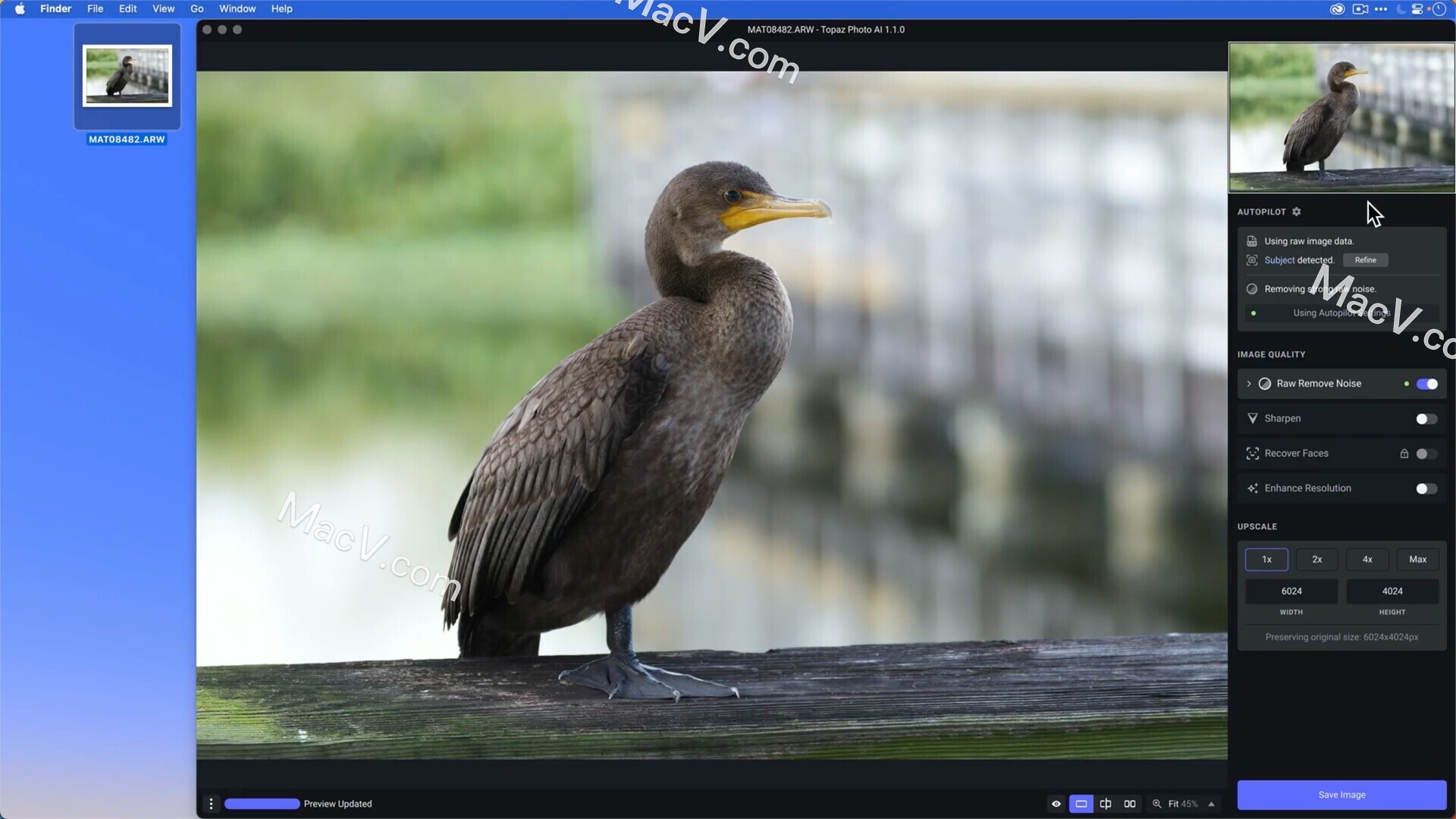Select the 2x upscale option
This screenshot has height=819, width=1456.
click(1316, 560)
